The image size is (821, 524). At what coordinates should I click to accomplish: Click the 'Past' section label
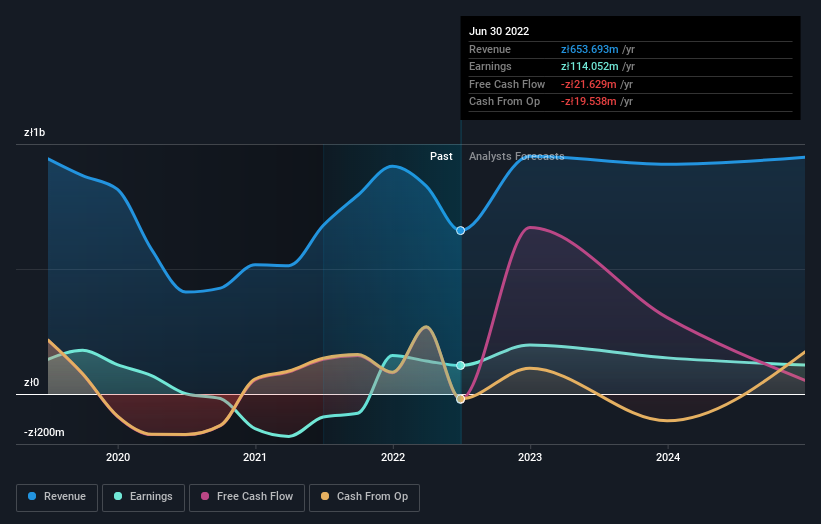tap(441, 156)
